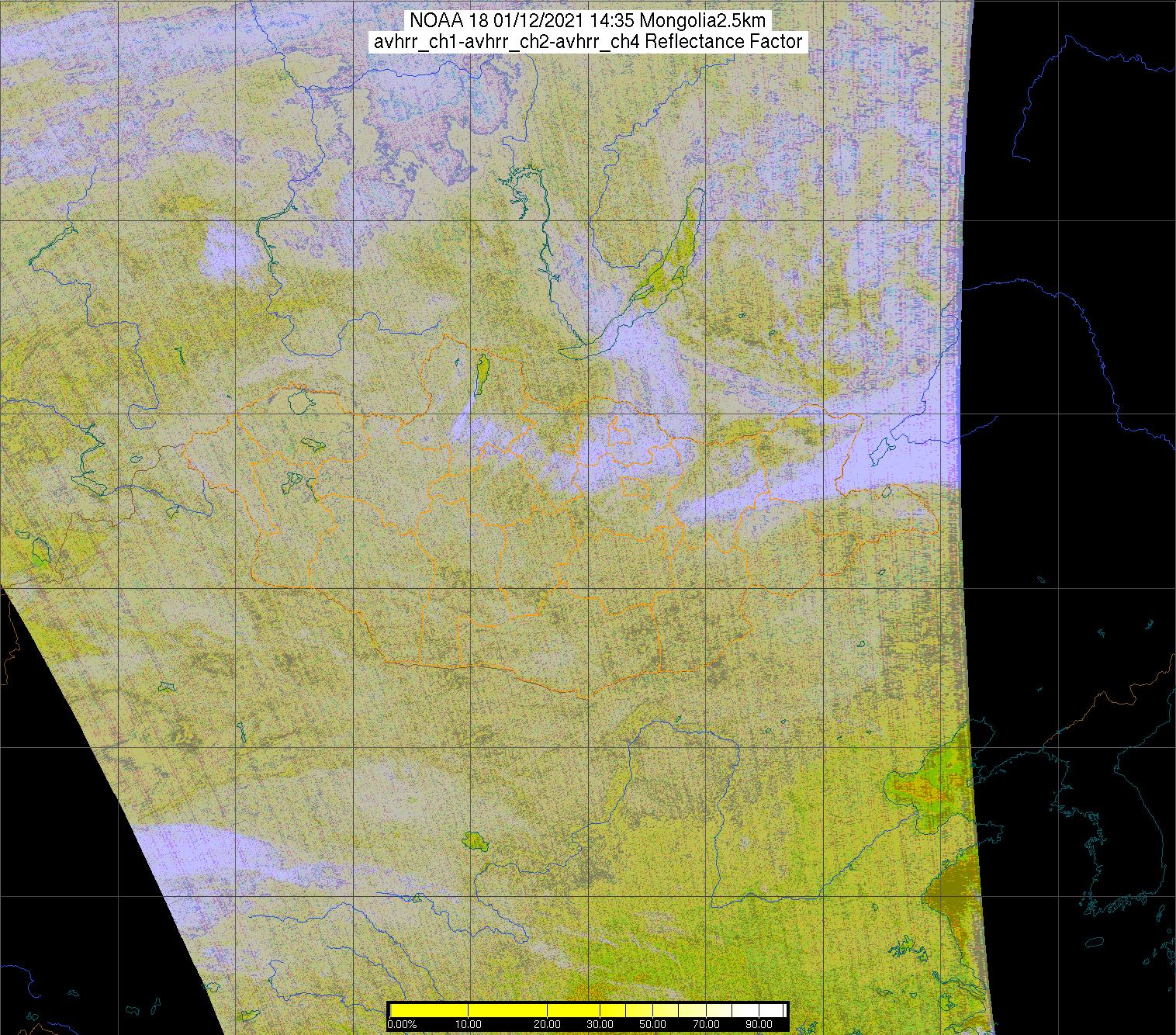1176x1035 pixels.
Task: Click the 30.00 label on the colorbar
Action: 600,1025
